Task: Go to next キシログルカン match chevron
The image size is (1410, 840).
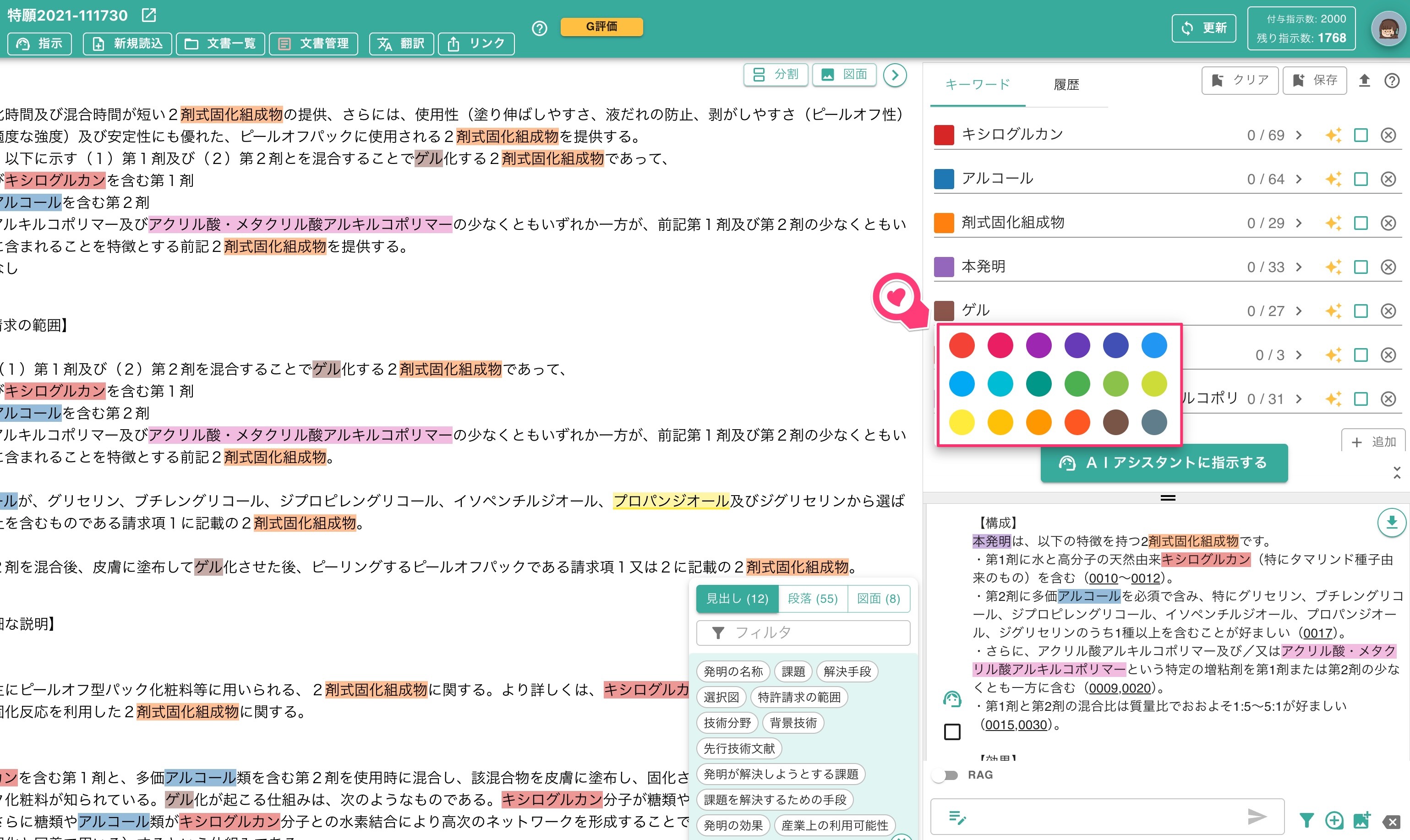Action: pyautogui.click(x=1299, y=135)
